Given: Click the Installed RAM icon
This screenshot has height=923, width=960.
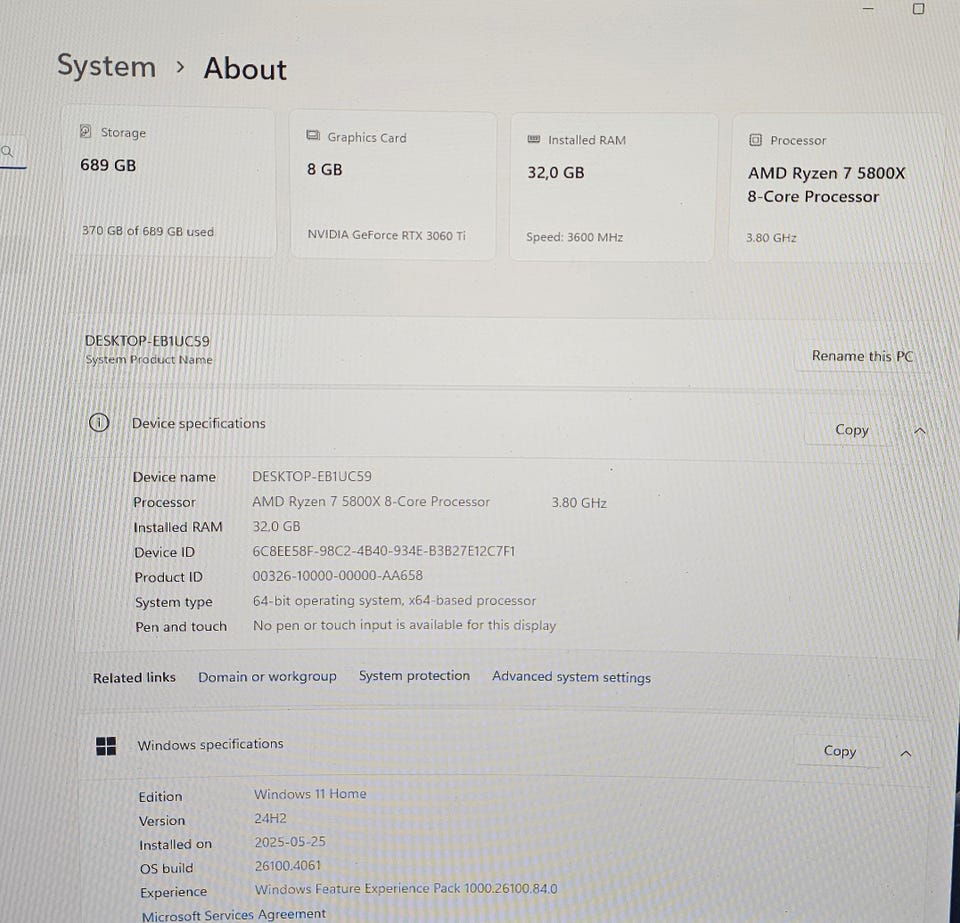Looking at the screenshot, I should 533,140.
